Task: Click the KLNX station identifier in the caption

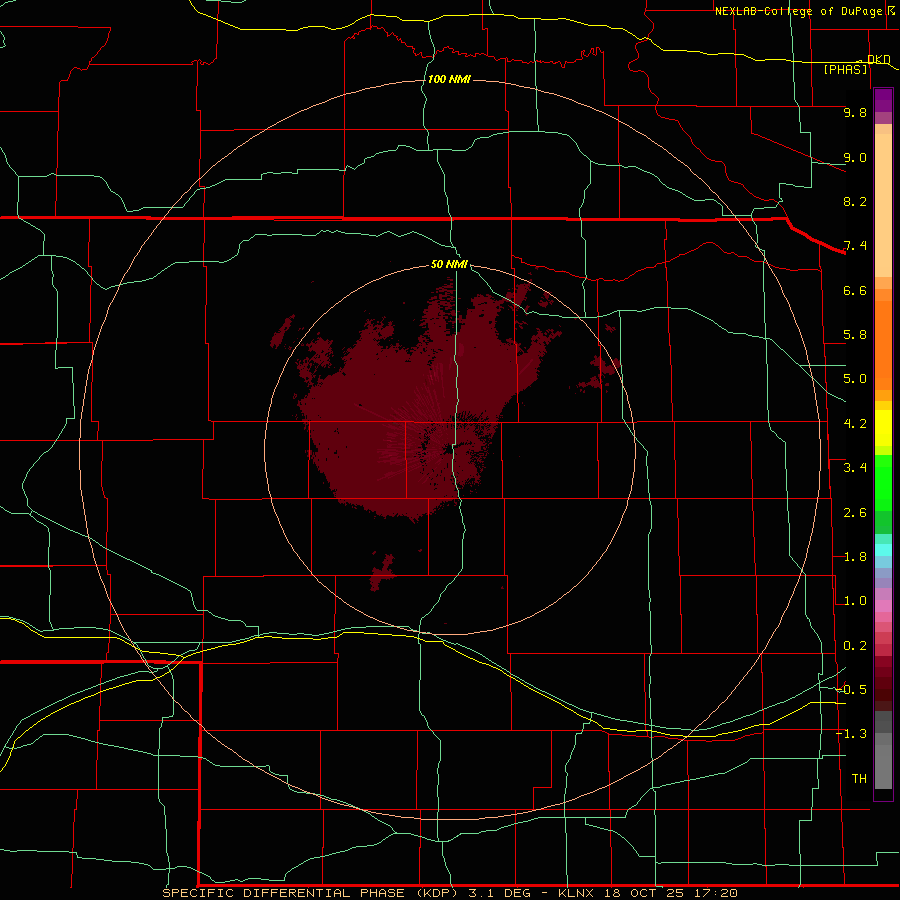Action: click(x=576, y=893)
